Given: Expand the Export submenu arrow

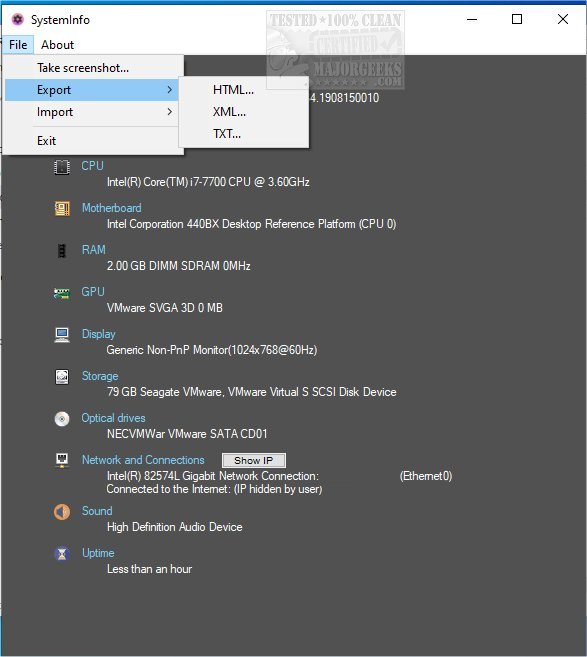Looking at the screenshot, I should point(169,90).
